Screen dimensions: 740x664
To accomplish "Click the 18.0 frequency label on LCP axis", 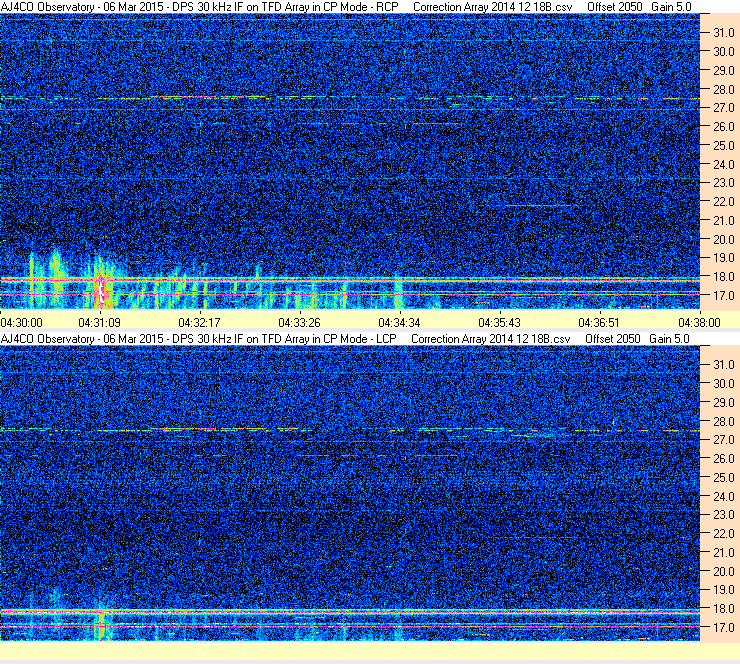I will [723, 609].
